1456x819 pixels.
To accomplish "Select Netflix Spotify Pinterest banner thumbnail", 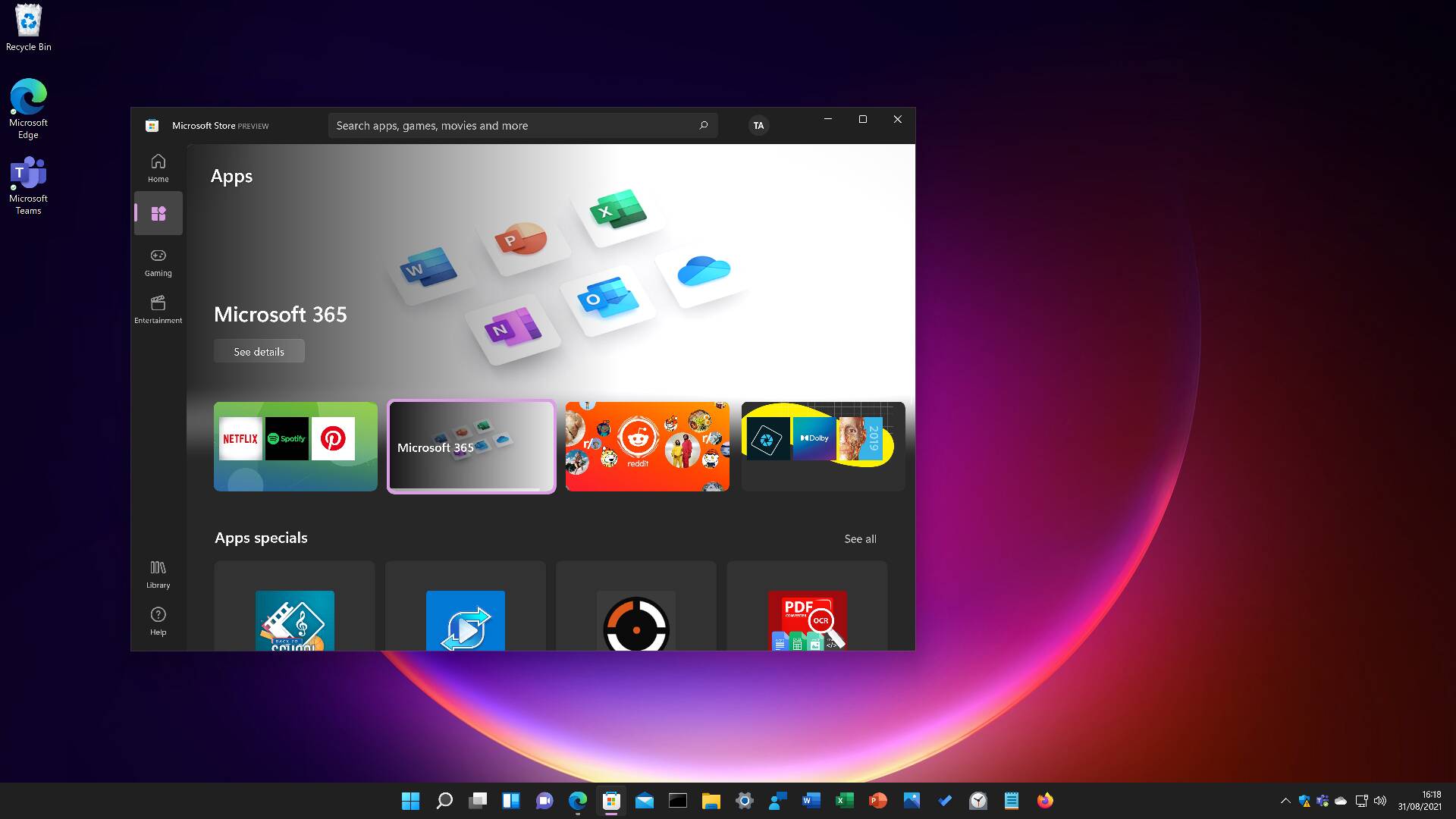I will pos(296,447).
